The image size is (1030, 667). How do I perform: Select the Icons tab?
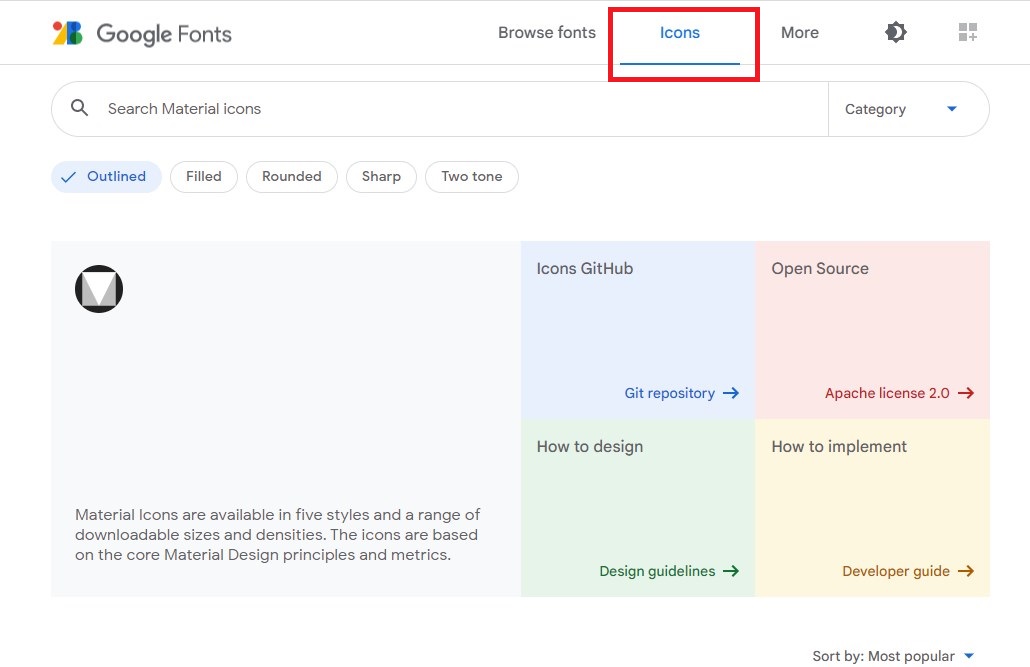point(680,32)
